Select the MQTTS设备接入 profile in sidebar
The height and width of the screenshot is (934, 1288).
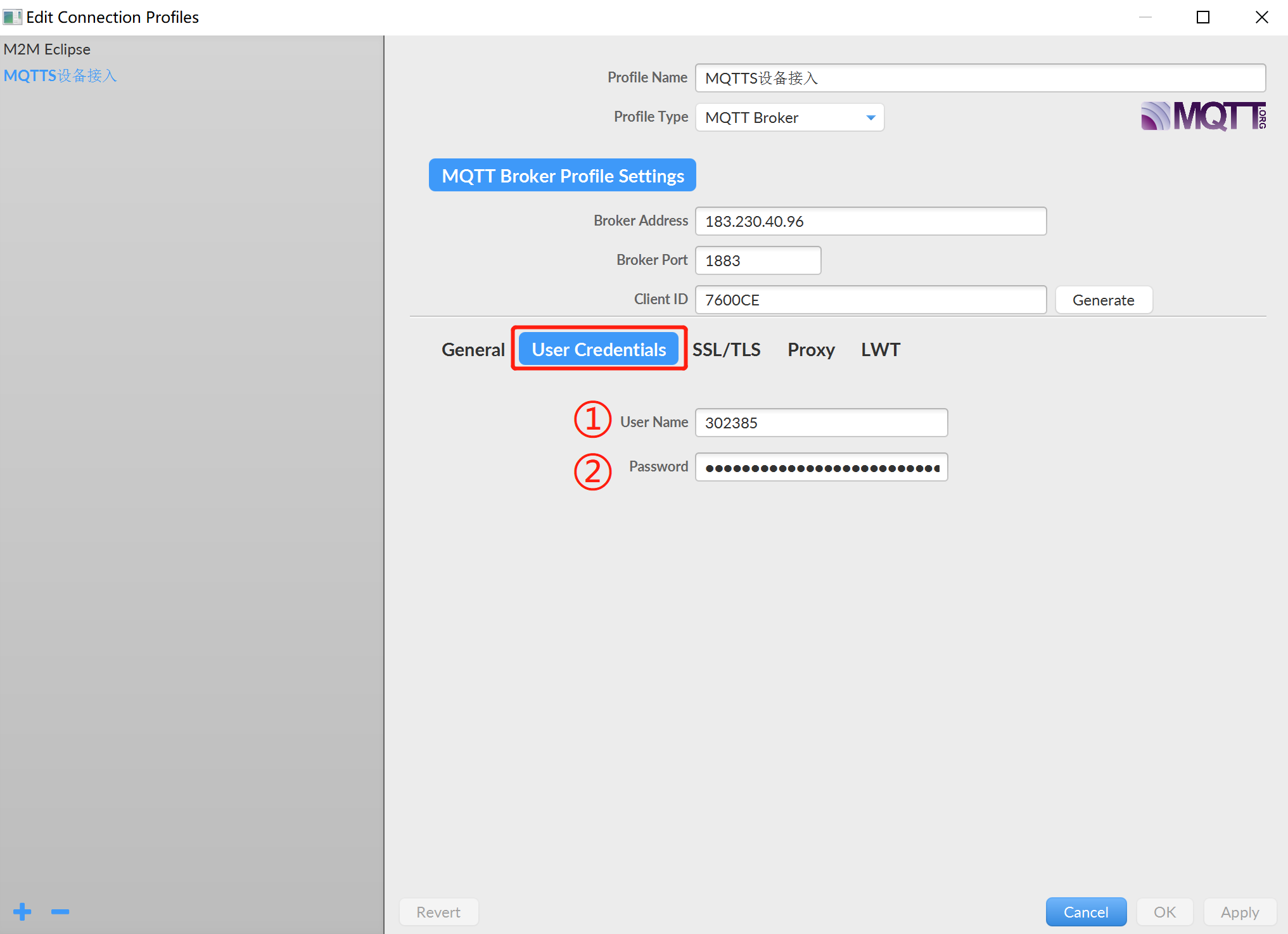point(60,75)
